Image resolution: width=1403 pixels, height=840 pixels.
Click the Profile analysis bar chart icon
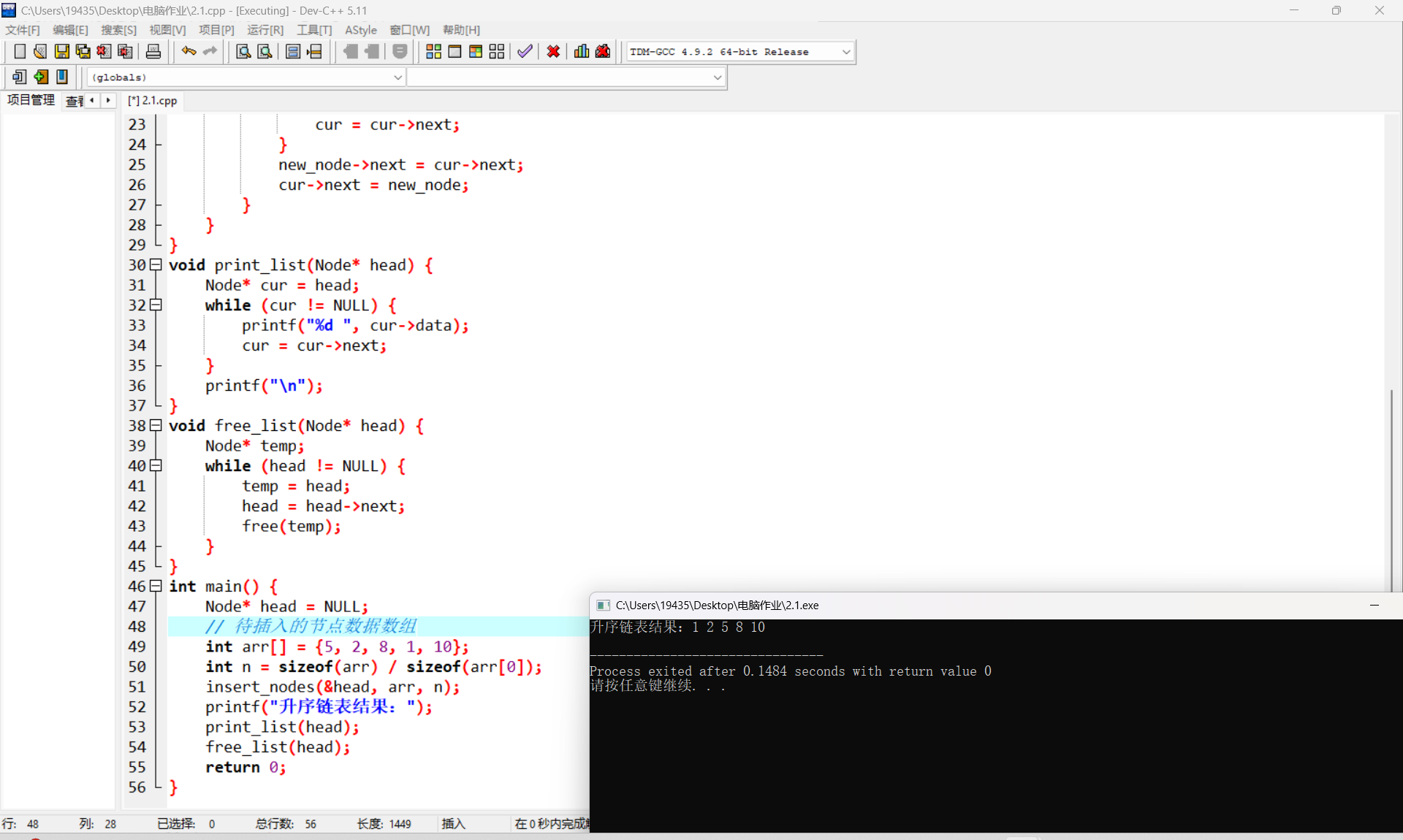(582, 52)
